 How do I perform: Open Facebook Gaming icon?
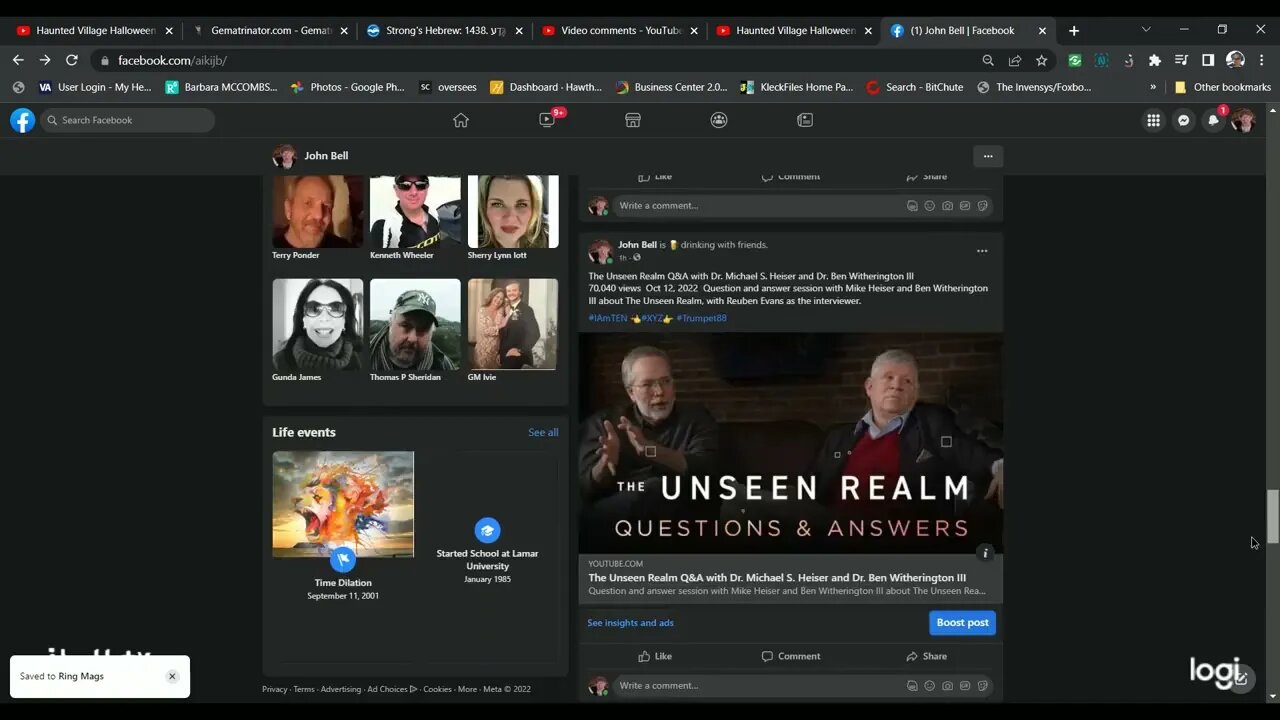pos(805,120)
